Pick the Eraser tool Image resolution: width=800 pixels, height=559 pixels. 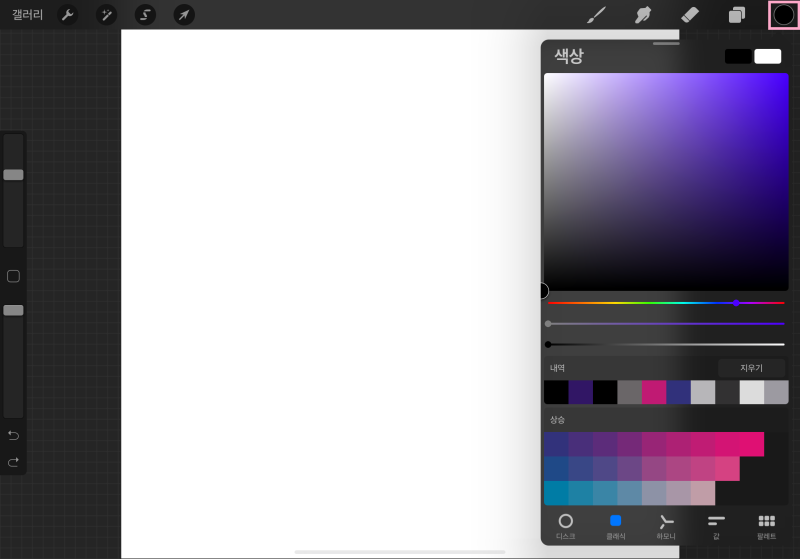click(x=690, y=15)
